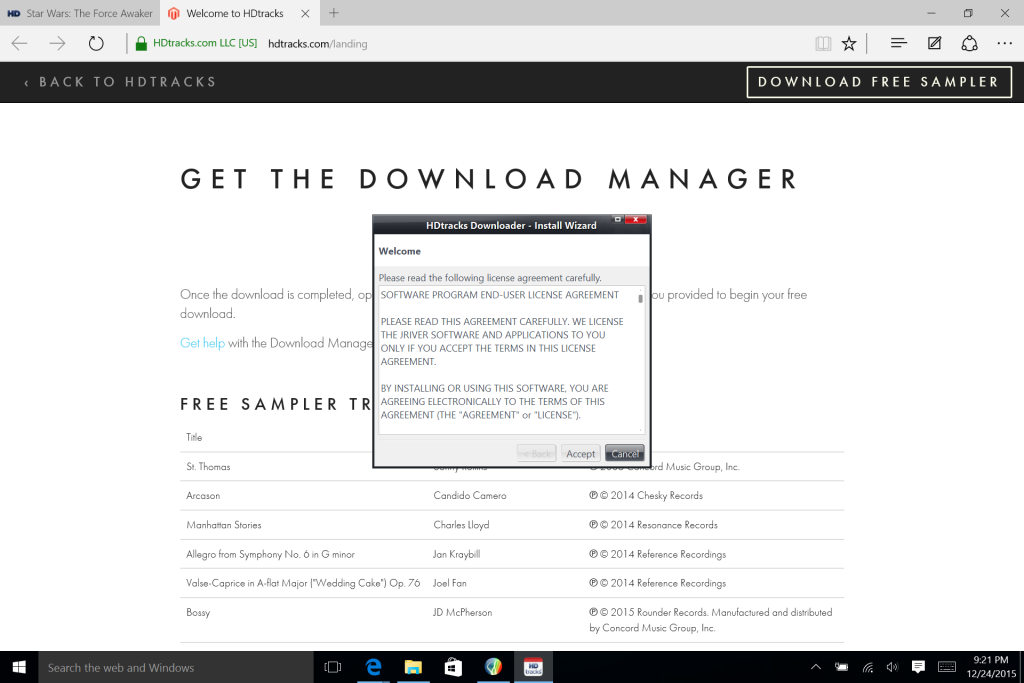The image size is (1024, 683).
Task: Click Download Free Sampler button
Action: click(879, 82)
